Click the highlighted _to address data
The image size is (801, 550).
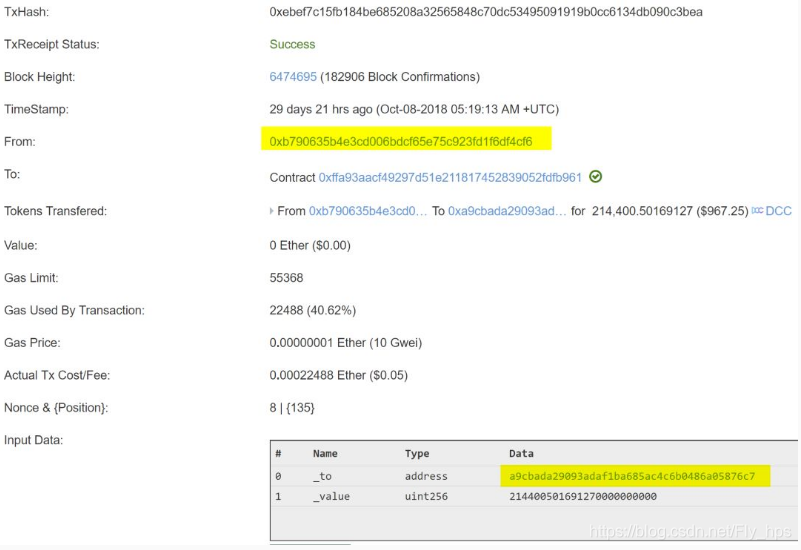pyautogui.click(x=632, y=476)
